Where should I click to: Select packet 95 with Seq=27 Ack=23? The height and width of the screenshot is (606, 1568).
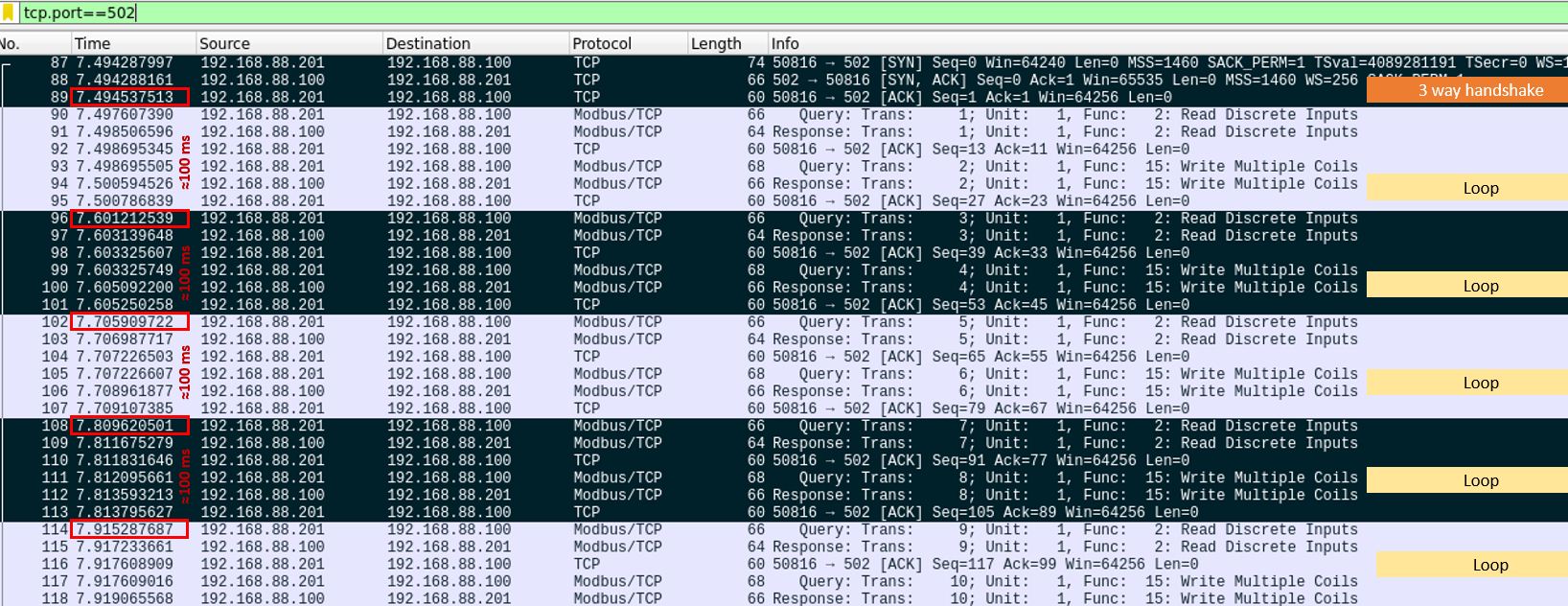click(784, 201)
